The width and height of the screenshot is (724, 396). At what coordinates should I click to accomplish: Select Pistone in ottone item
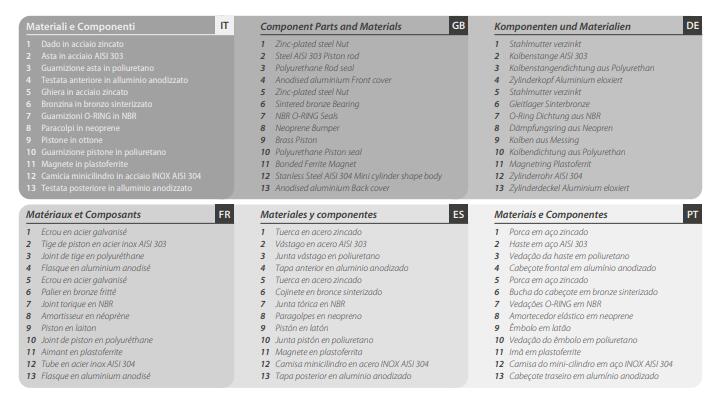click(x=72, y=140)
